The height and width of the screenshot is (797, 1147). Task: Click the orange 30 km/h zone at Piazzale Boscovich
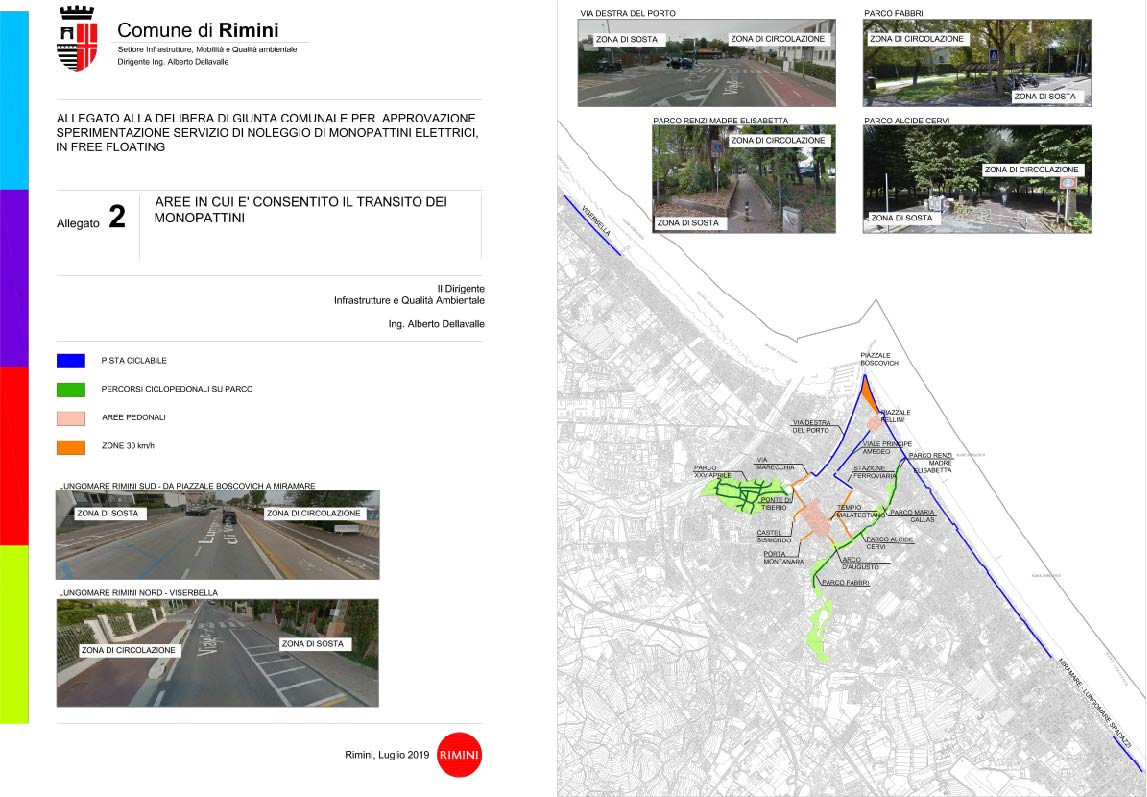click(868, 393)
